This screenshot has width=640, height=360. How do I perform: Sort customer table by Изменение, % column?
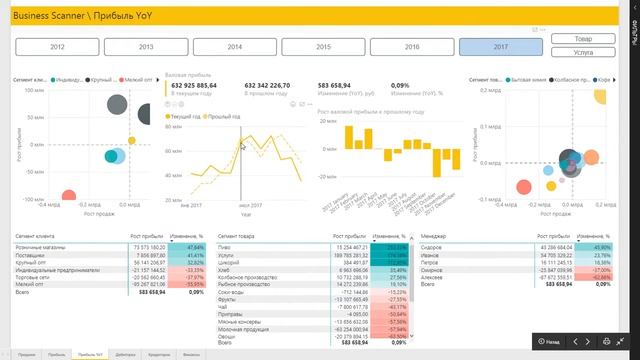[186, 236]
